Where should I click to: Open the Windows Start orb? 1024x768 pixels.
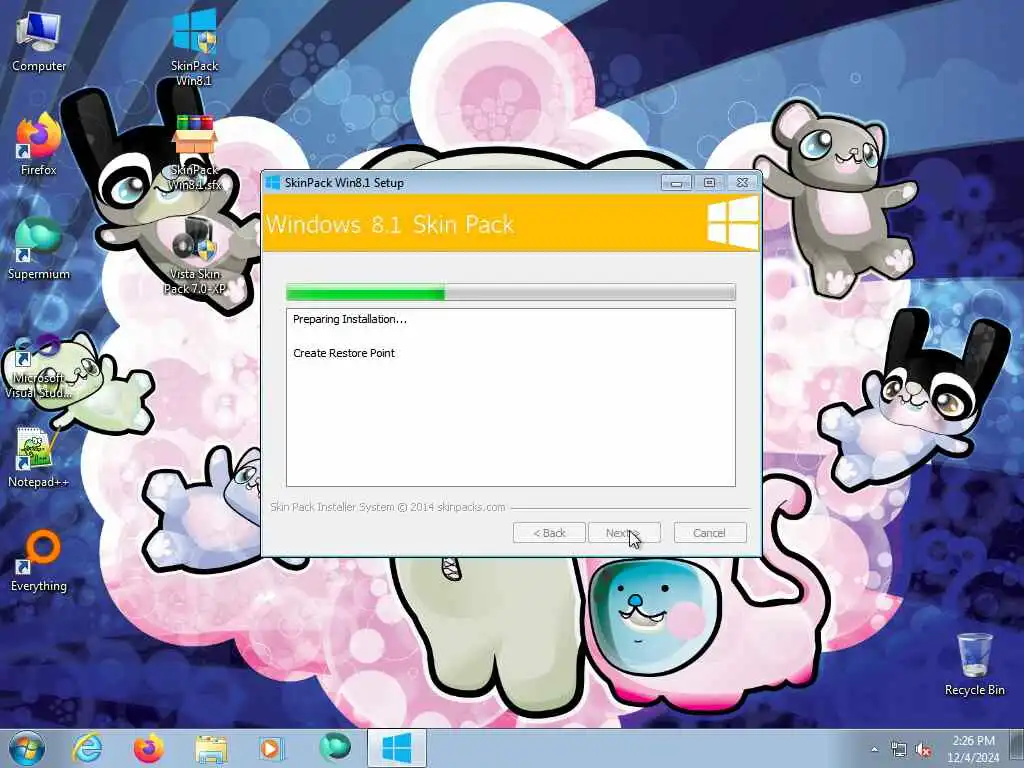coord(27,748)
